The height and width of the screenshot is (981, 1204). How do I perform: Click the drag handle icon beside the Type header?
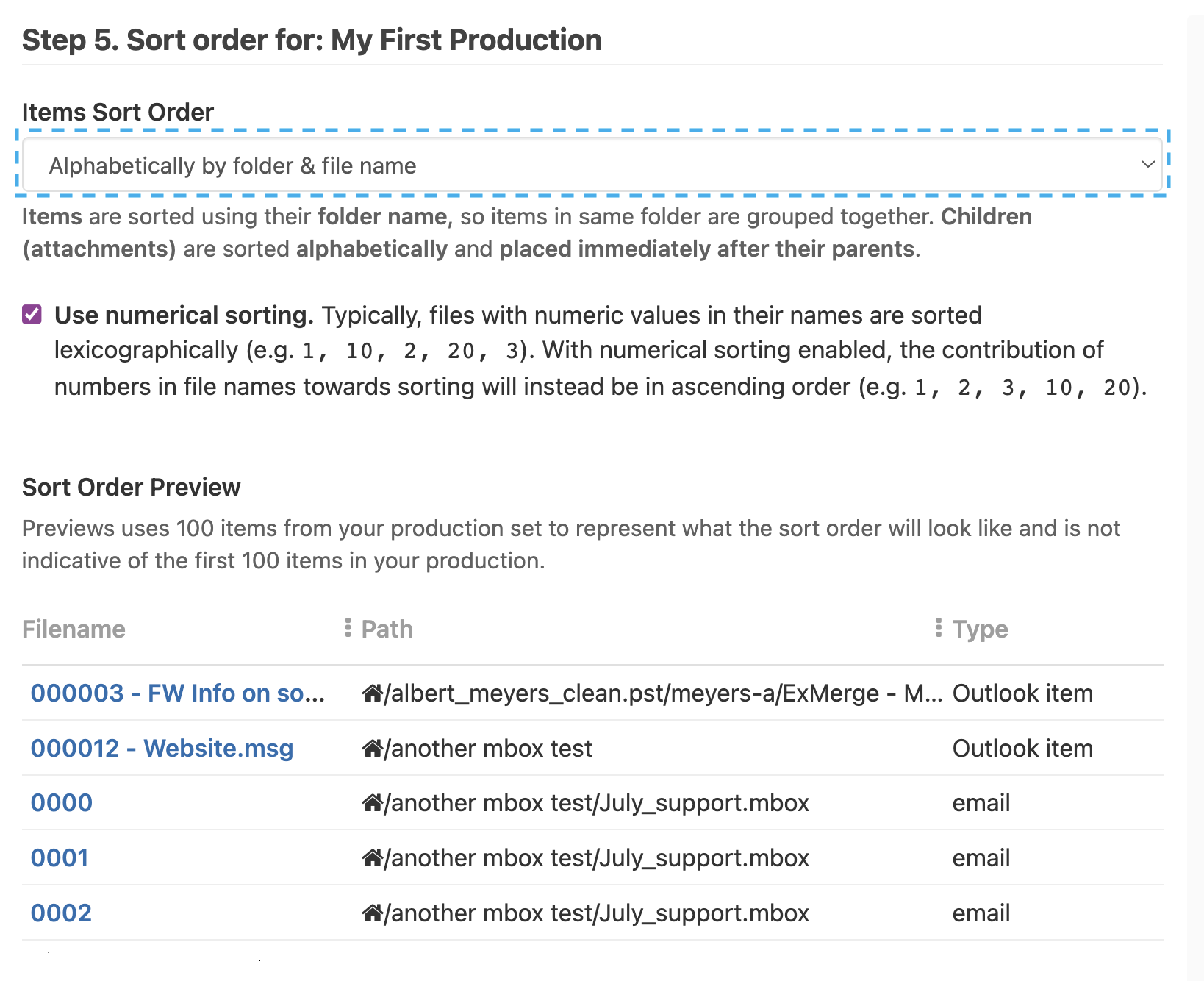coord(937,627)
